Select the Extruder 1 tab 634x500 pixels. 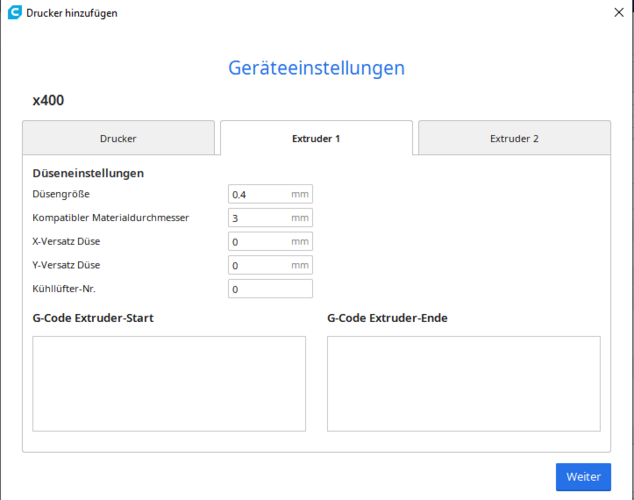(x=316, y=139)
